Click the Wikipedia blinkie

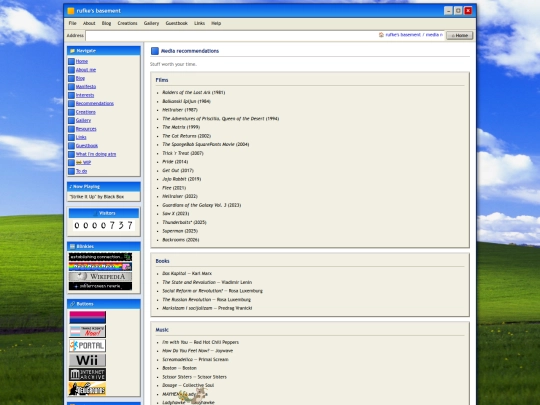[100, 277]
